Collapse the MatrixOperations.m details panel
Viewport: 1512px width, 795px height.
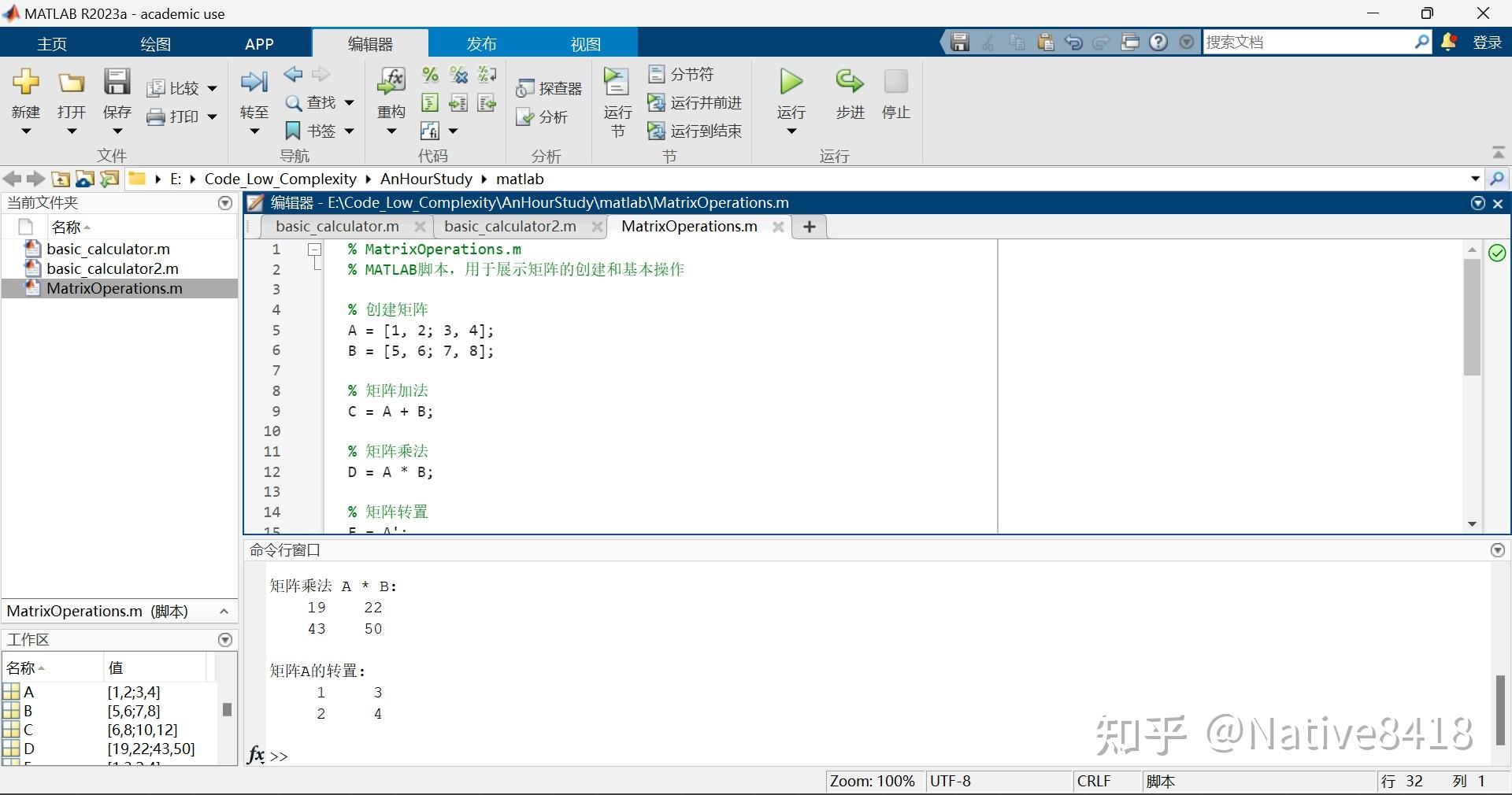pos(224,612)
